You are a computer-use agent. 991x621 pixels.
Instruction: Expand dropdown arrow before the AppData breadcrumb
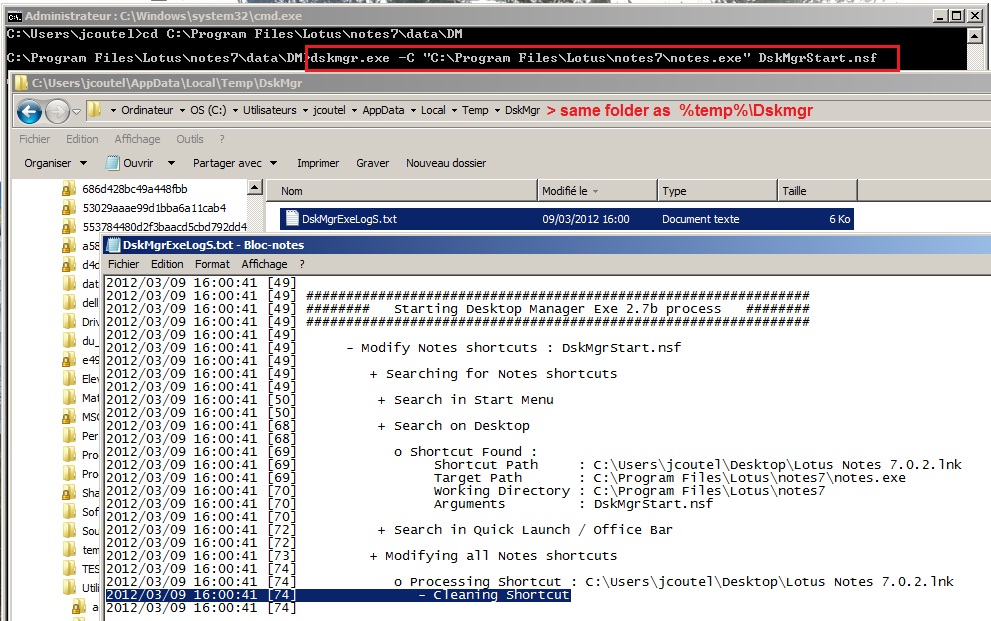354,111
